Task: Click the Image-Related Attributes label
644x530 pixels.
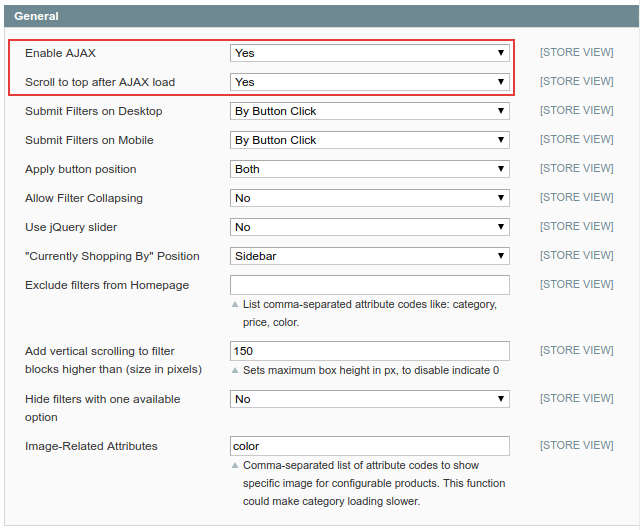Action: pos(91,446)
